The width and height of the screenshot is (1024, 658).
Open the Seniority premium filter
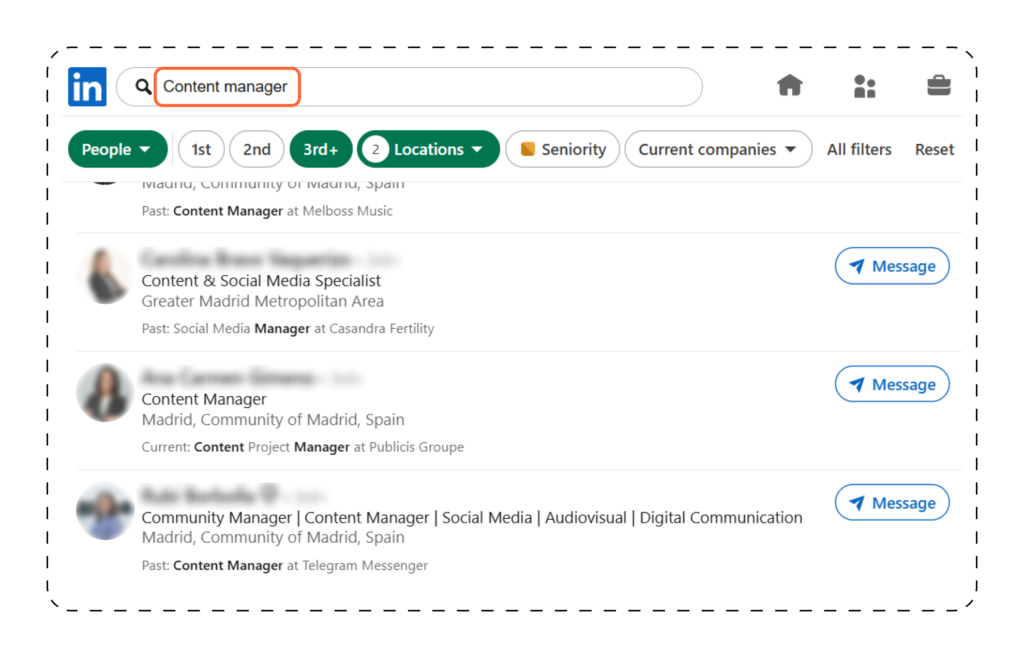coord(562,149)
